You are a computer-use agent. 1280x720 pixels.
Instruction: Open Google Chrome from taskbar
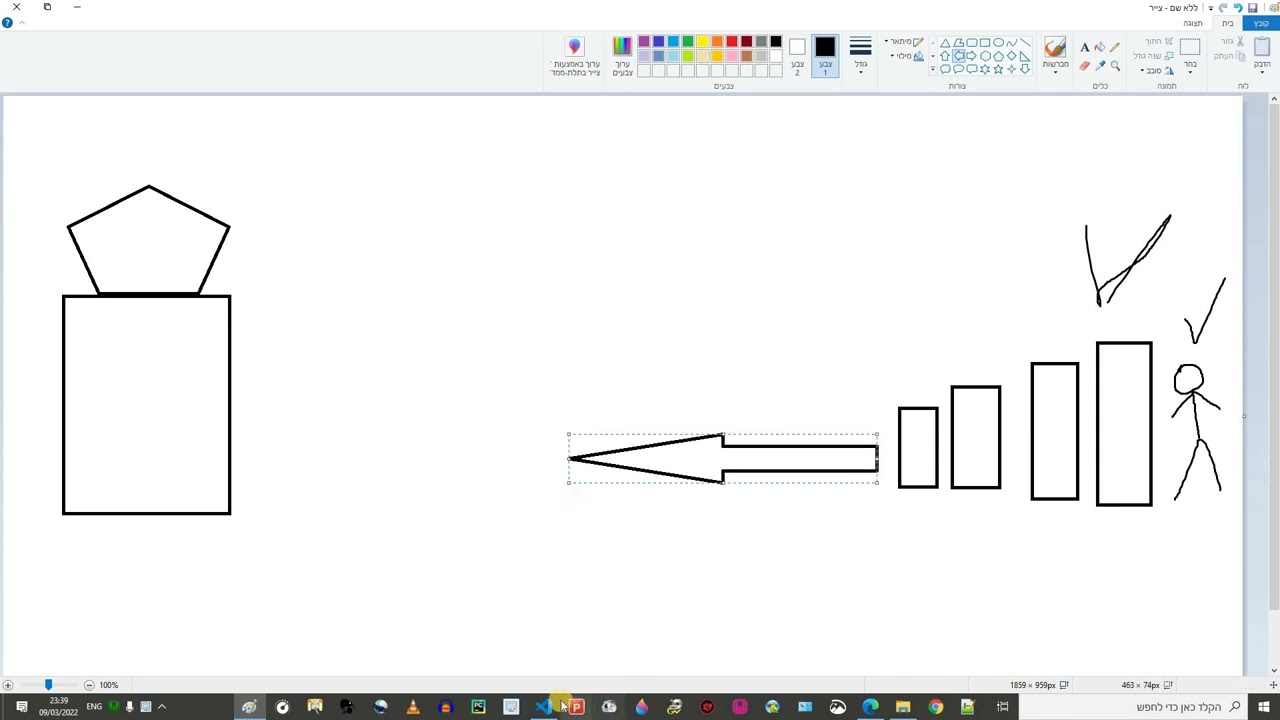tap(935, 707)
